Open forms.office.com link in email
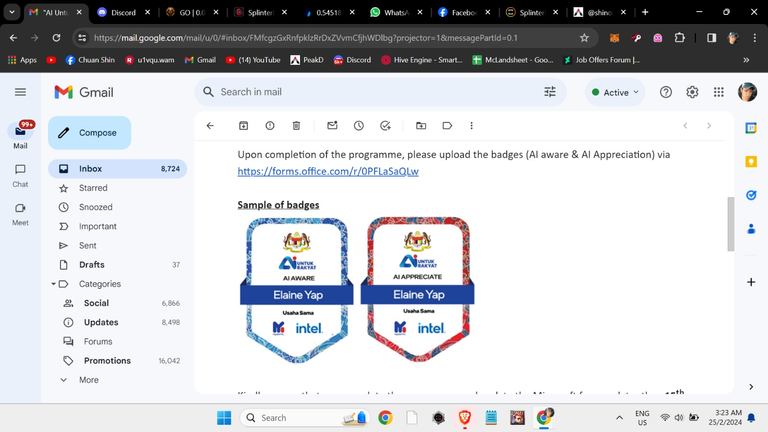The image size is (768, 432). pyautogui.click(x=328, y=171)
